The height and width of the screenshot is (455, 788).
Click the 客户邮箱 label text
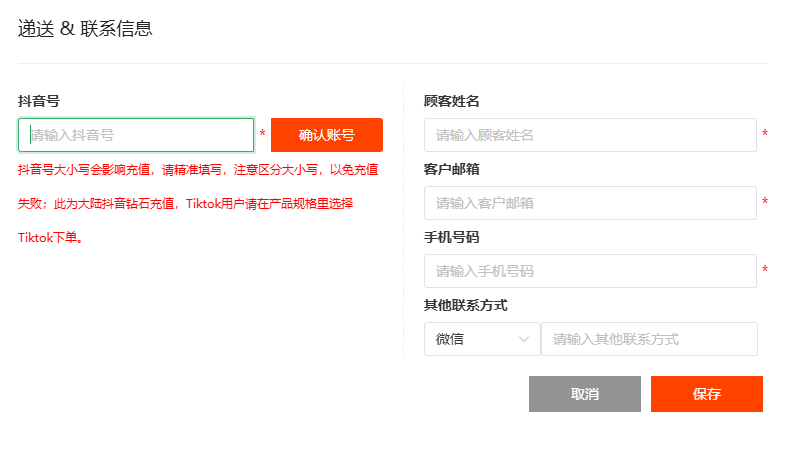click(451, 169)
